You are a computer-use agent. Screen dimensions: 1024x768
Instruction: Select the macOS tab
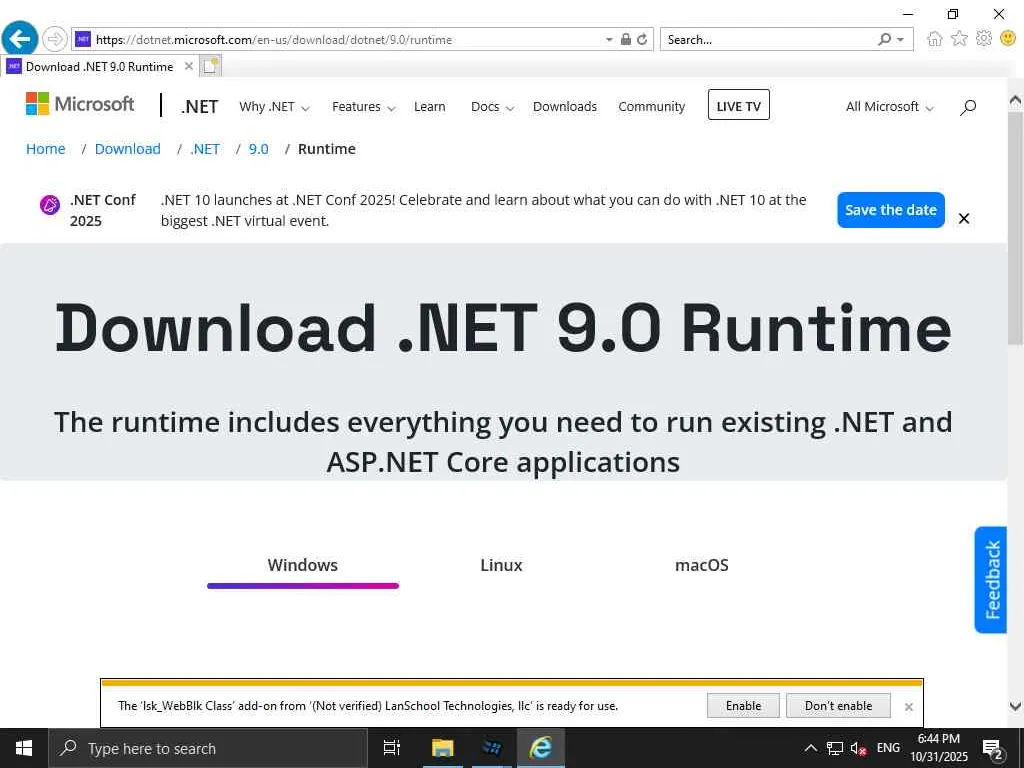click(701, 566)
